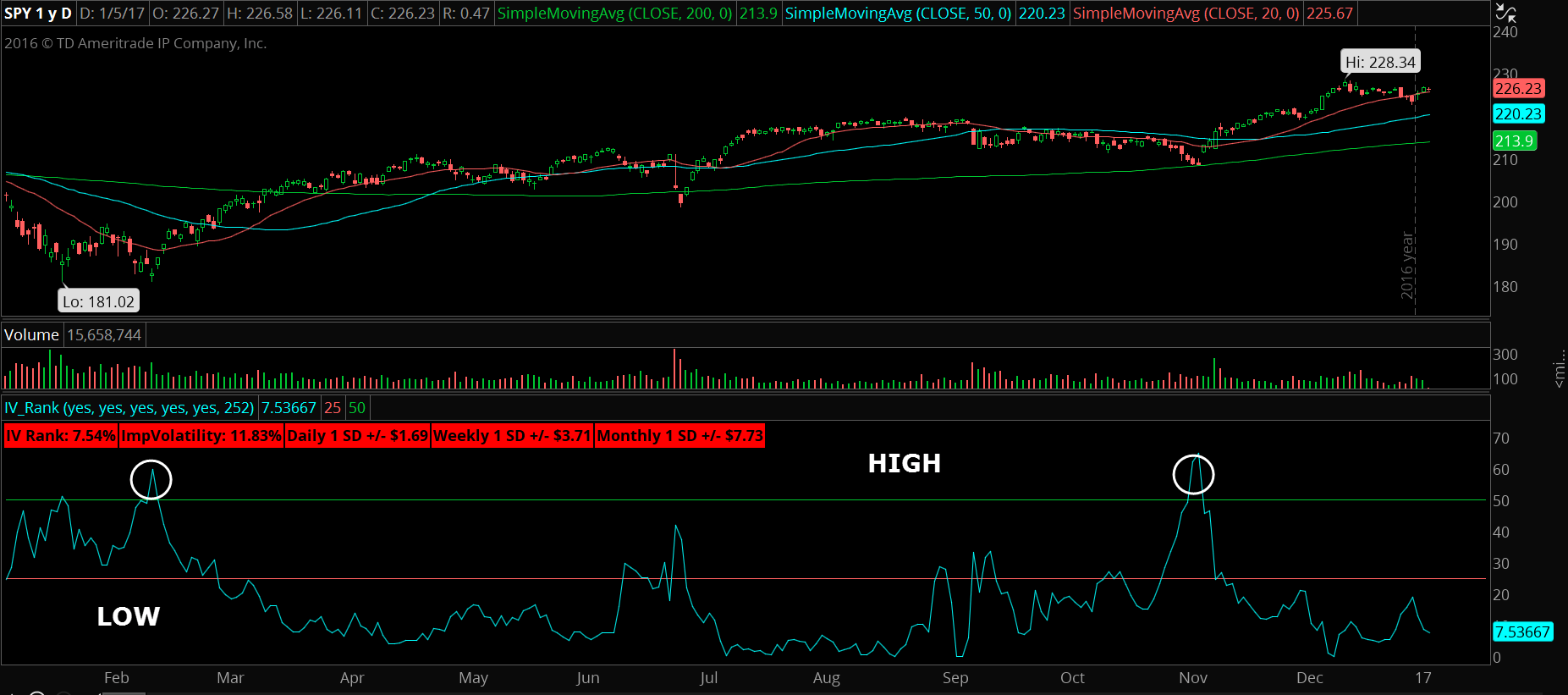Click the 'SPY 1 y D' symbol label
Image resolution: width=1568 pixels, height=695 pixels.
tap(38, 14)
